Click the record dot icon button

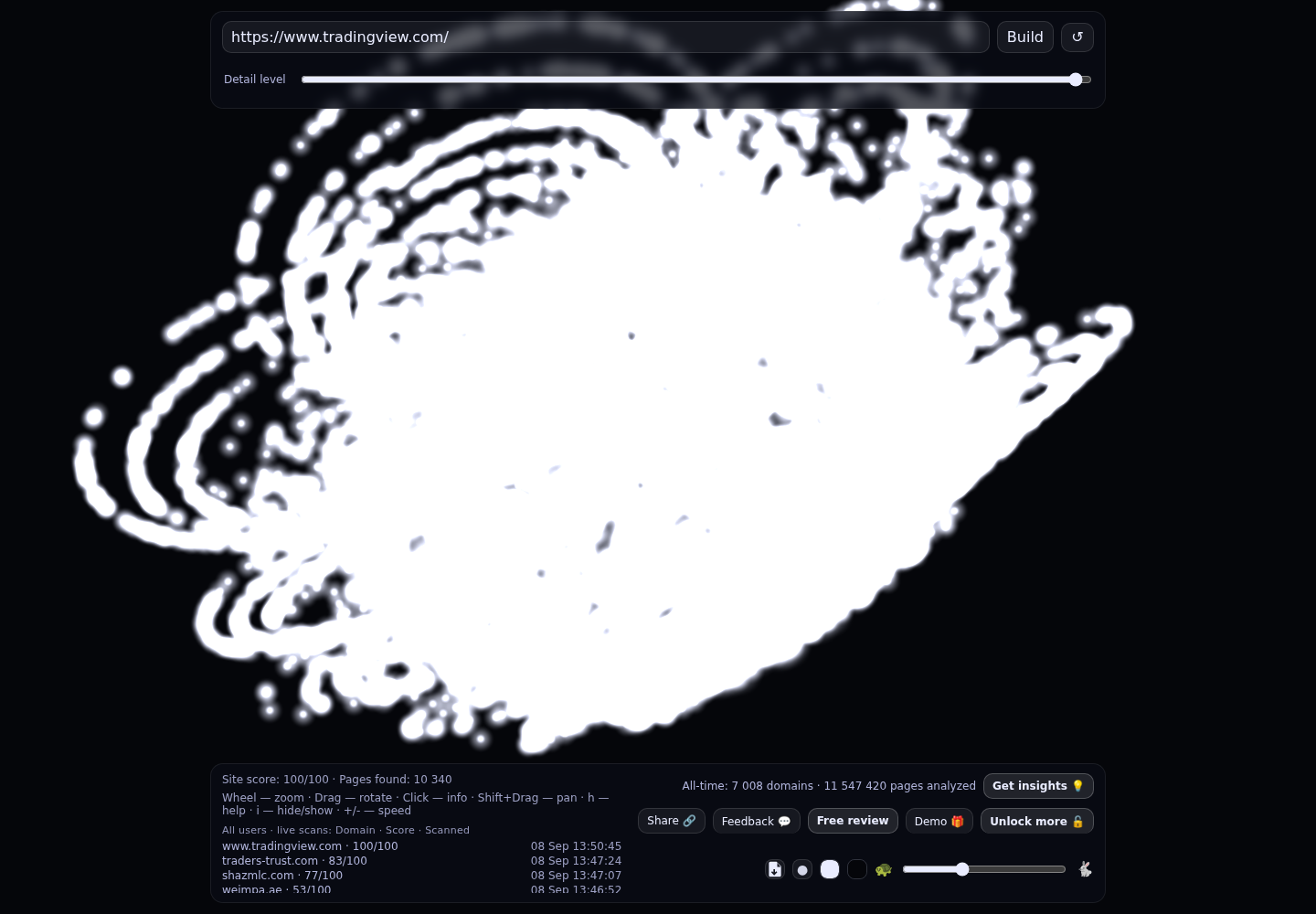[802, 869]
